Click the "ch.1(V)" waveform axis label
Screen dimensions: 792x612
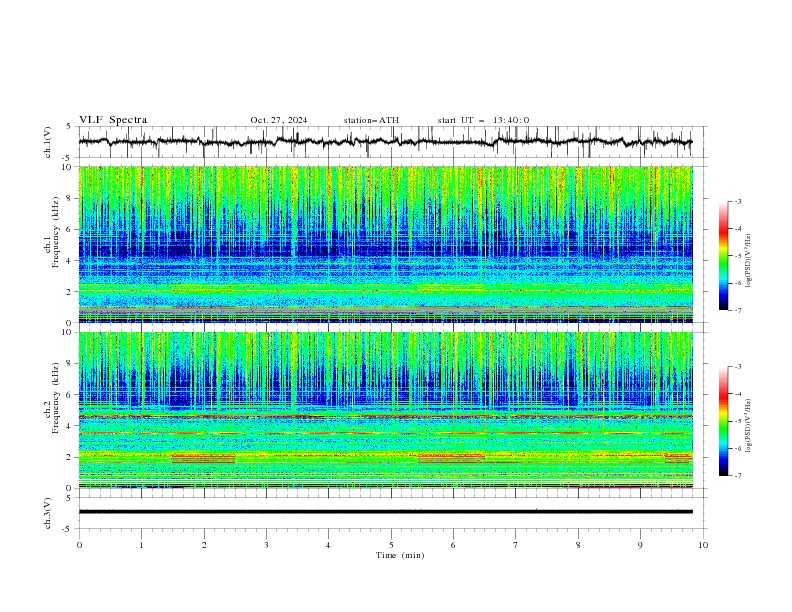coord(48,142)
